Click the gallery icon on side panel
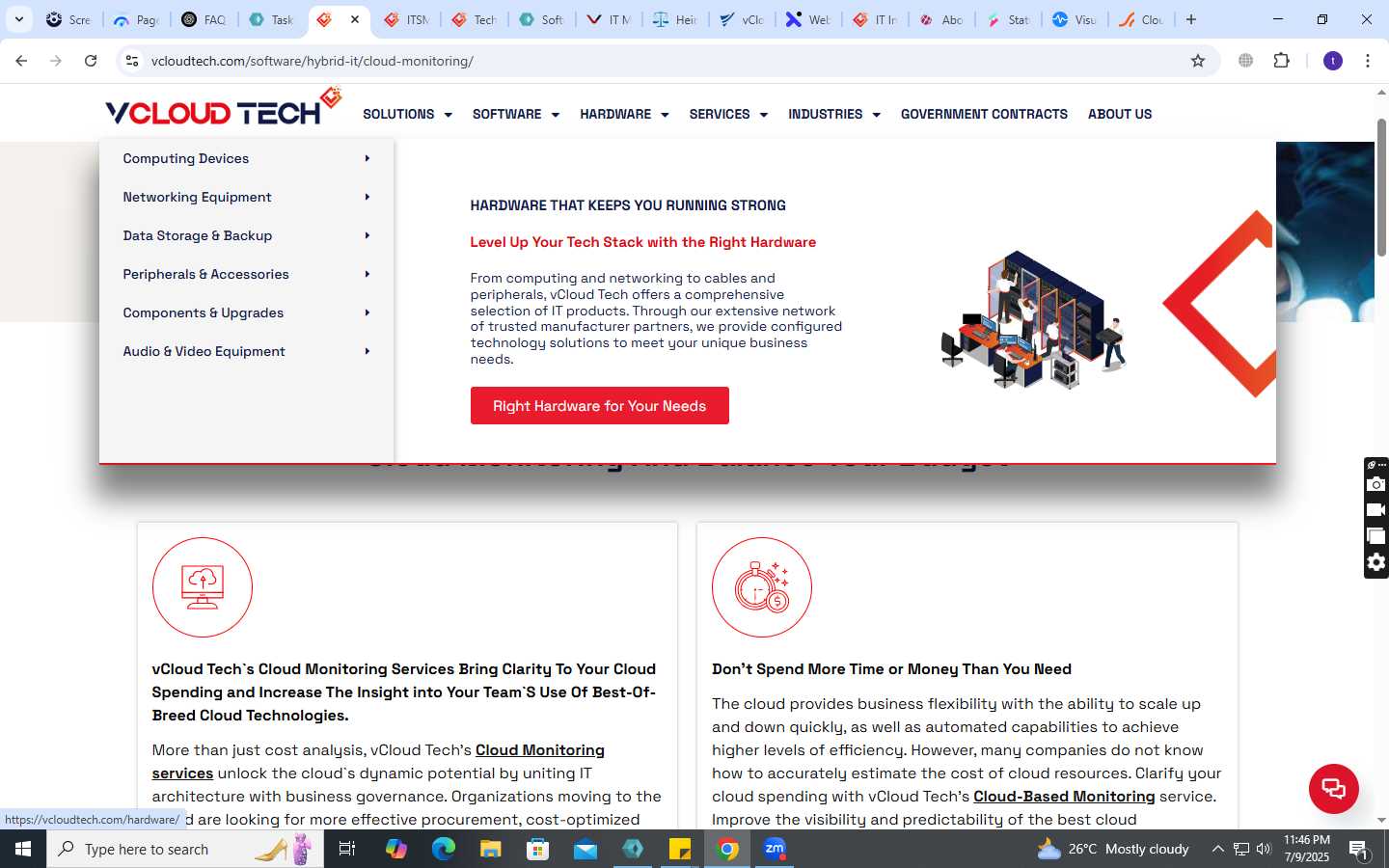1389x868 pixels. coord(1376,536)
